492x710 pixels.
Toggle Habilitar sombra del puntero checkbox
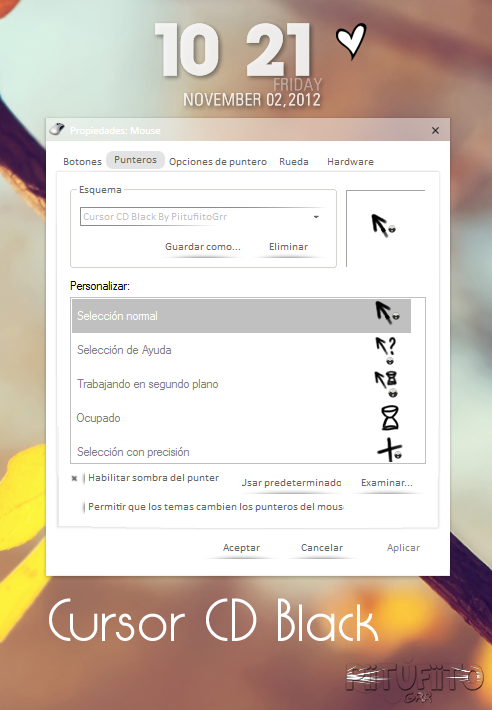pos(75,478)
